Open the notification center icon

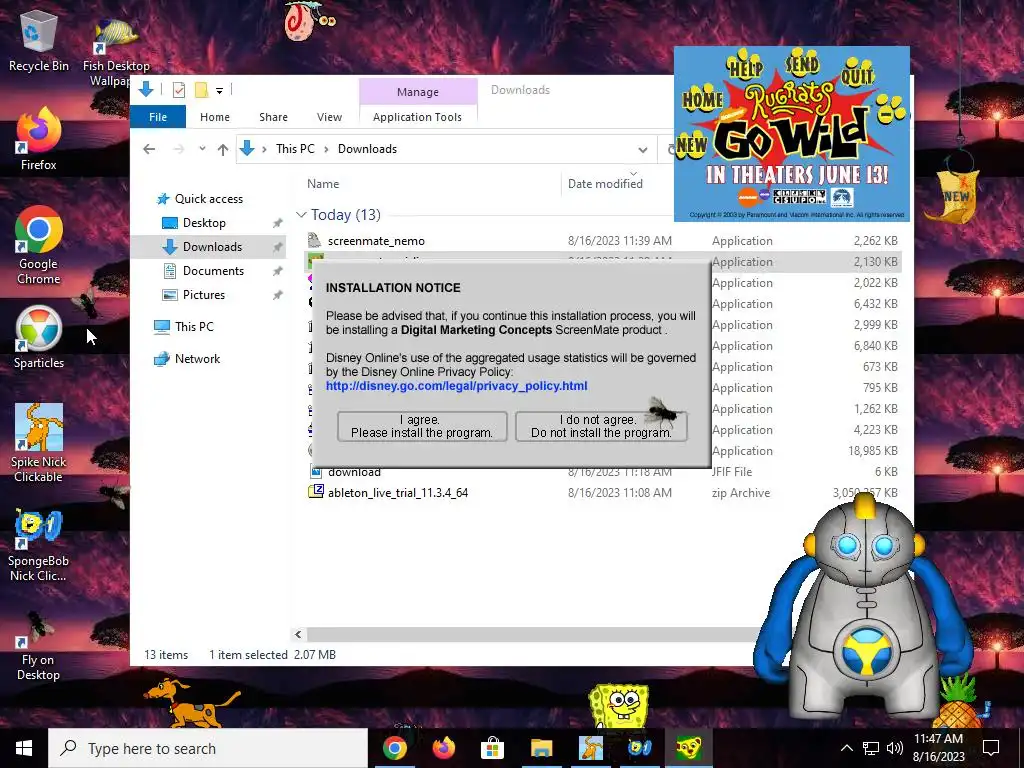coord(991,748)
